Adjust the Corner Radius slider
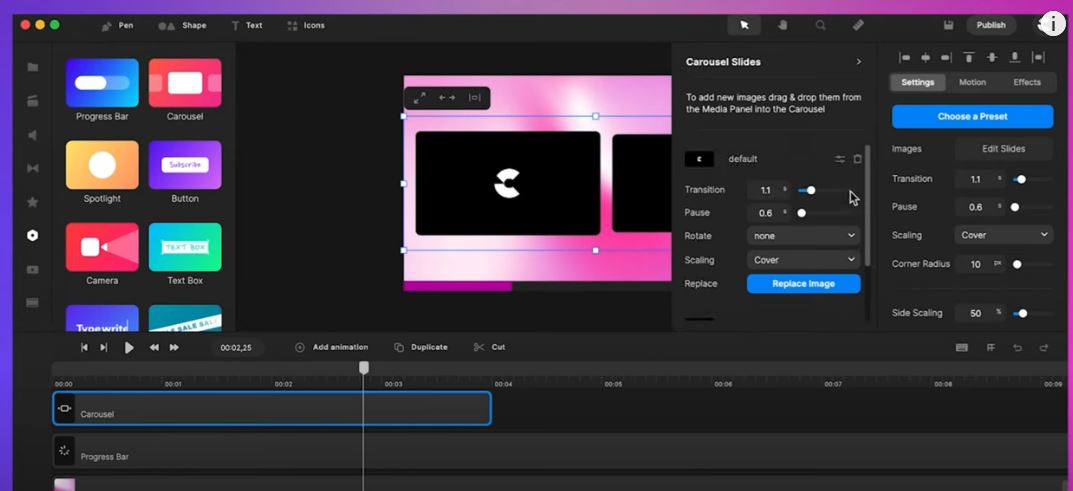Screen dimensions: 1073x491 click(x=1017, y=265)
